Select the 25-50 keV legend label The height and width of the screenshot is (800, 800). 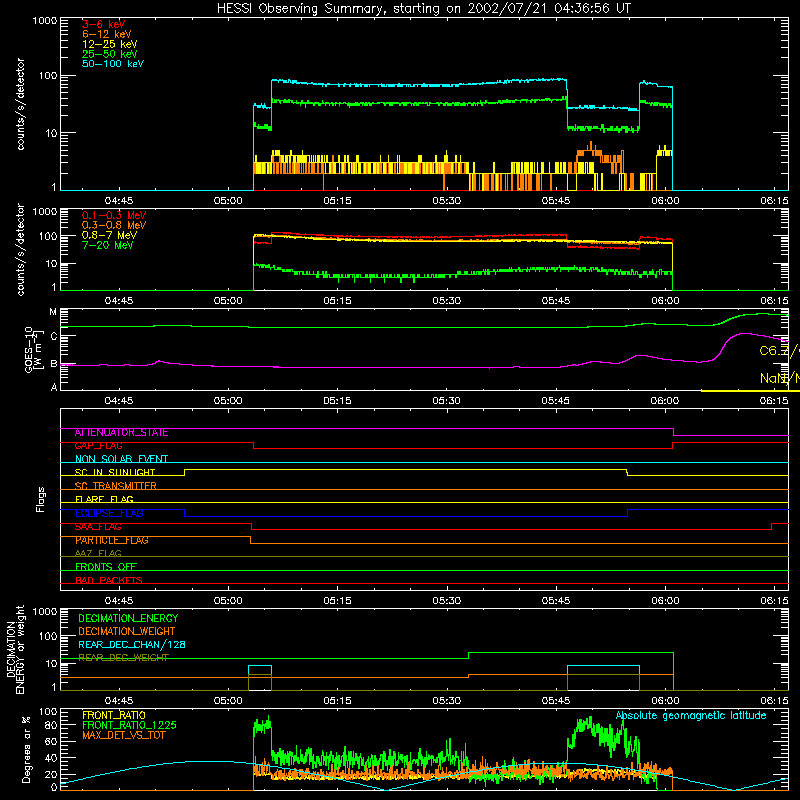tap(109, 54)
